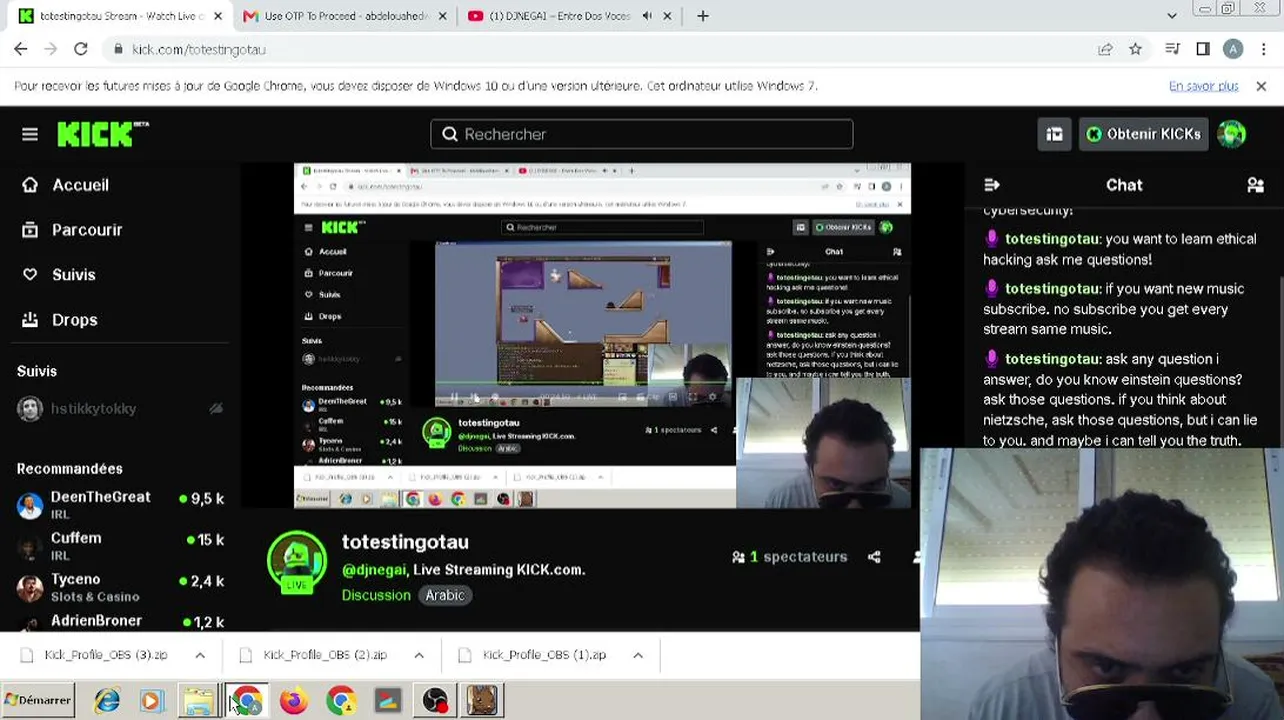Screen dimensions: 1284x720
Task: Open the Chrome three-dot menu
Action: (1265, 49)
